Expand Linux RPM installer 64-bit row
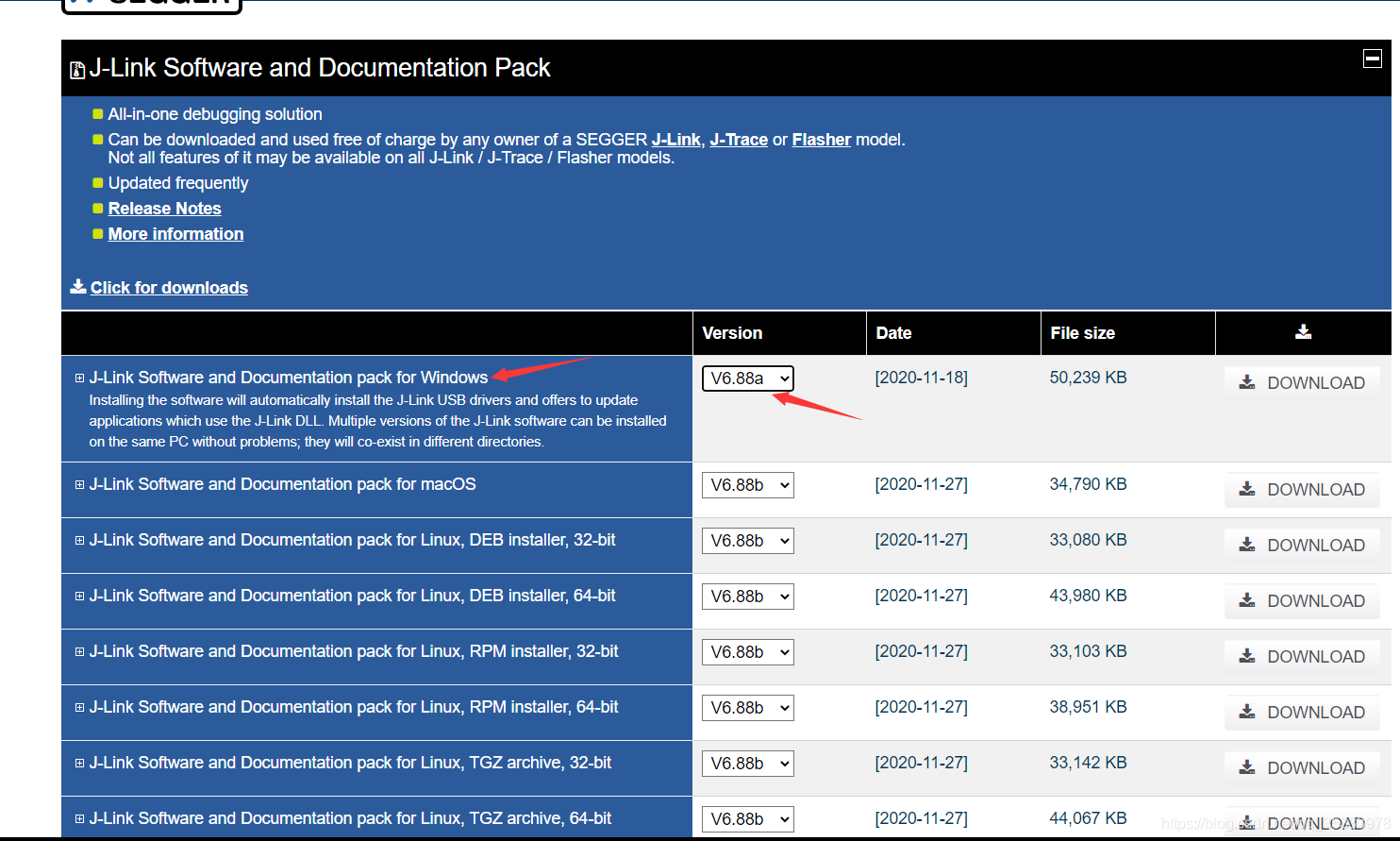The height and width of the screenshot is (841, 1400). tap(79, 707)
